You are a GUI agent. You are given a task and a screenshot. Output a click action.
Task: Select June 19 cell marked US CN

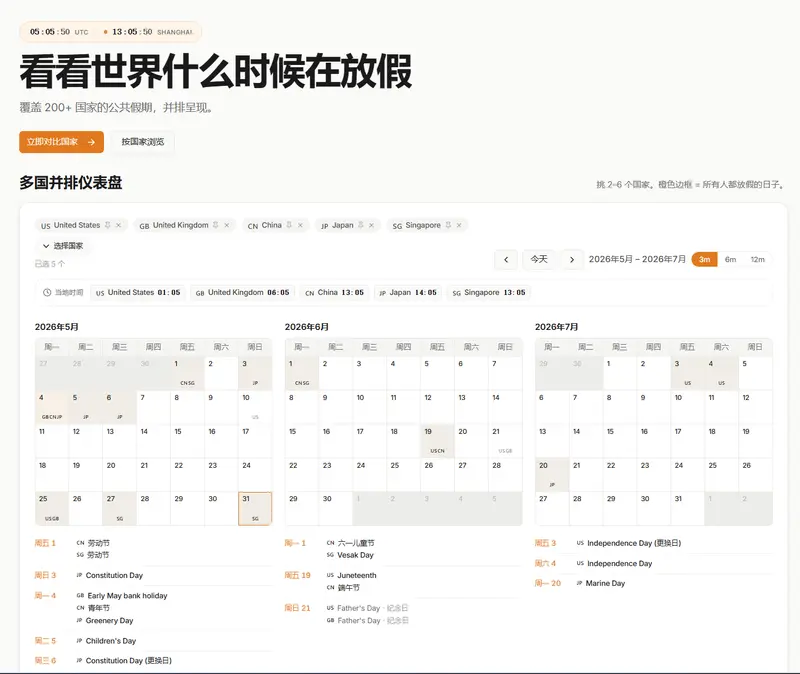[437, 441]
